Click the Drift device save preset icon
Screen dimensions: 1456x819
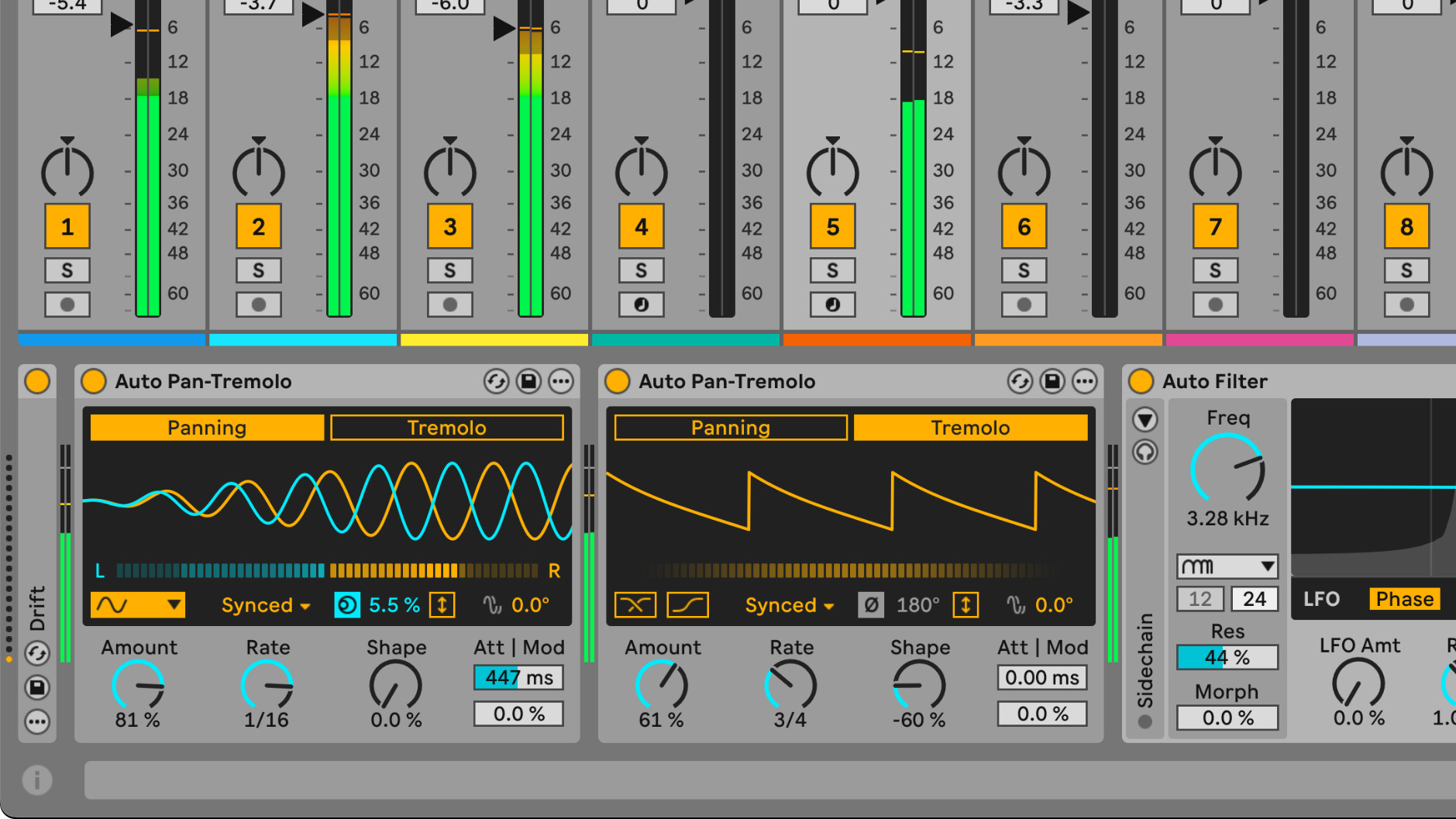click(x=37, y=687)
